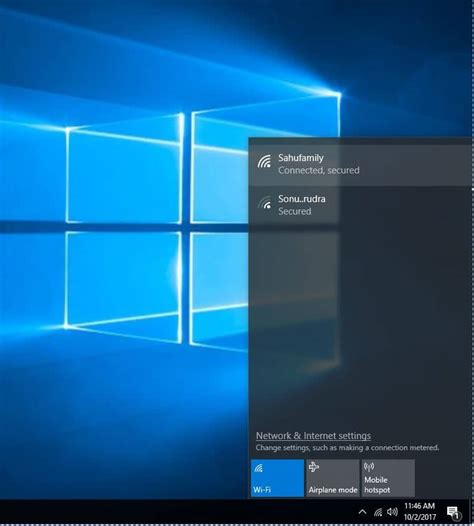Open the clock showing 11:46 AM

[x=419, y=506]
